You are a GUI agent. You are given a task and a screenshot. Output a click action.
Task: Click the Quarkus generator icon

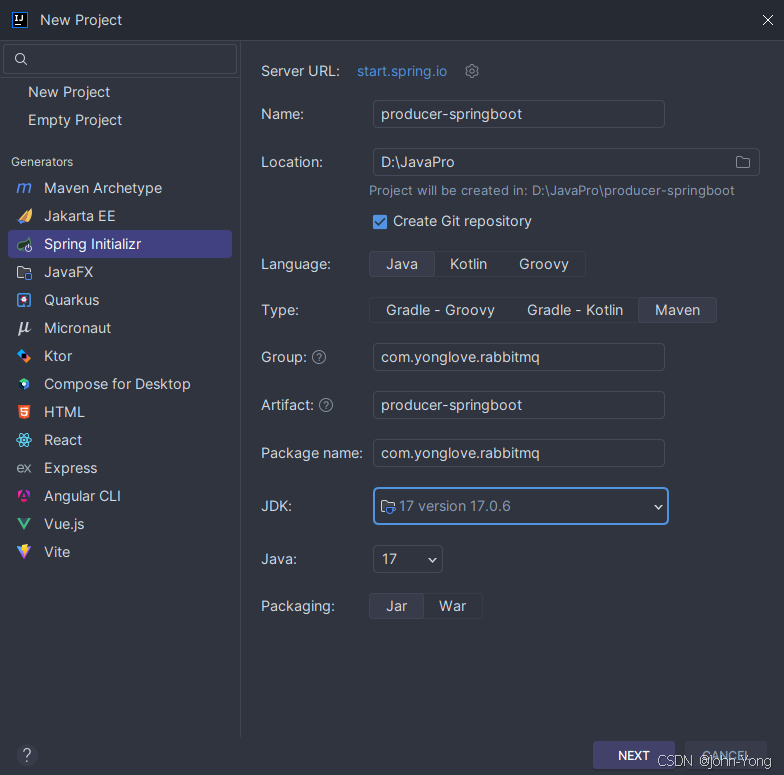coord(24,300)
